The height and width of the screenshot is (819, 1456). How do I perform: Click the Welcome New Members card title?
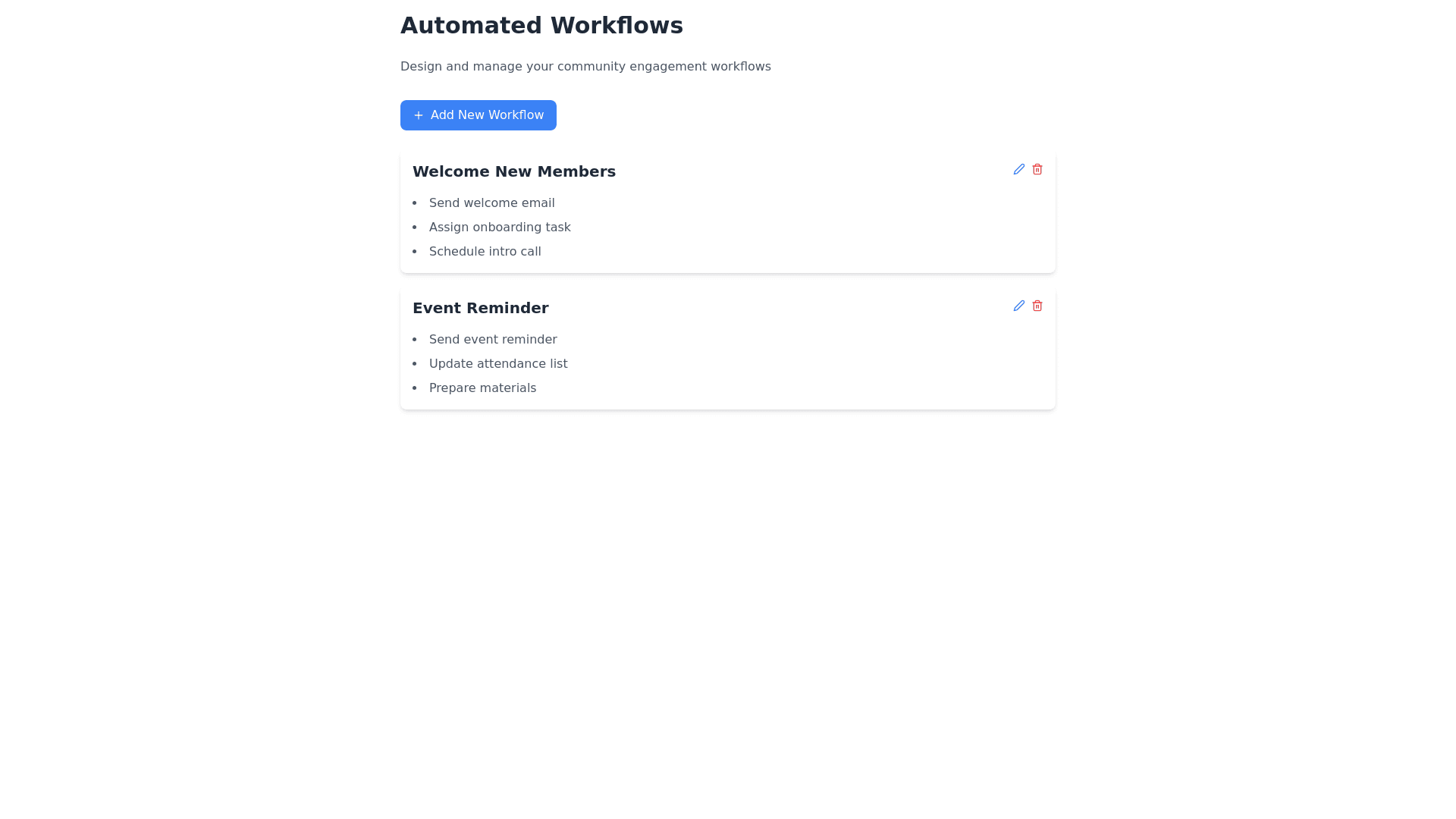tap(513, 171)
